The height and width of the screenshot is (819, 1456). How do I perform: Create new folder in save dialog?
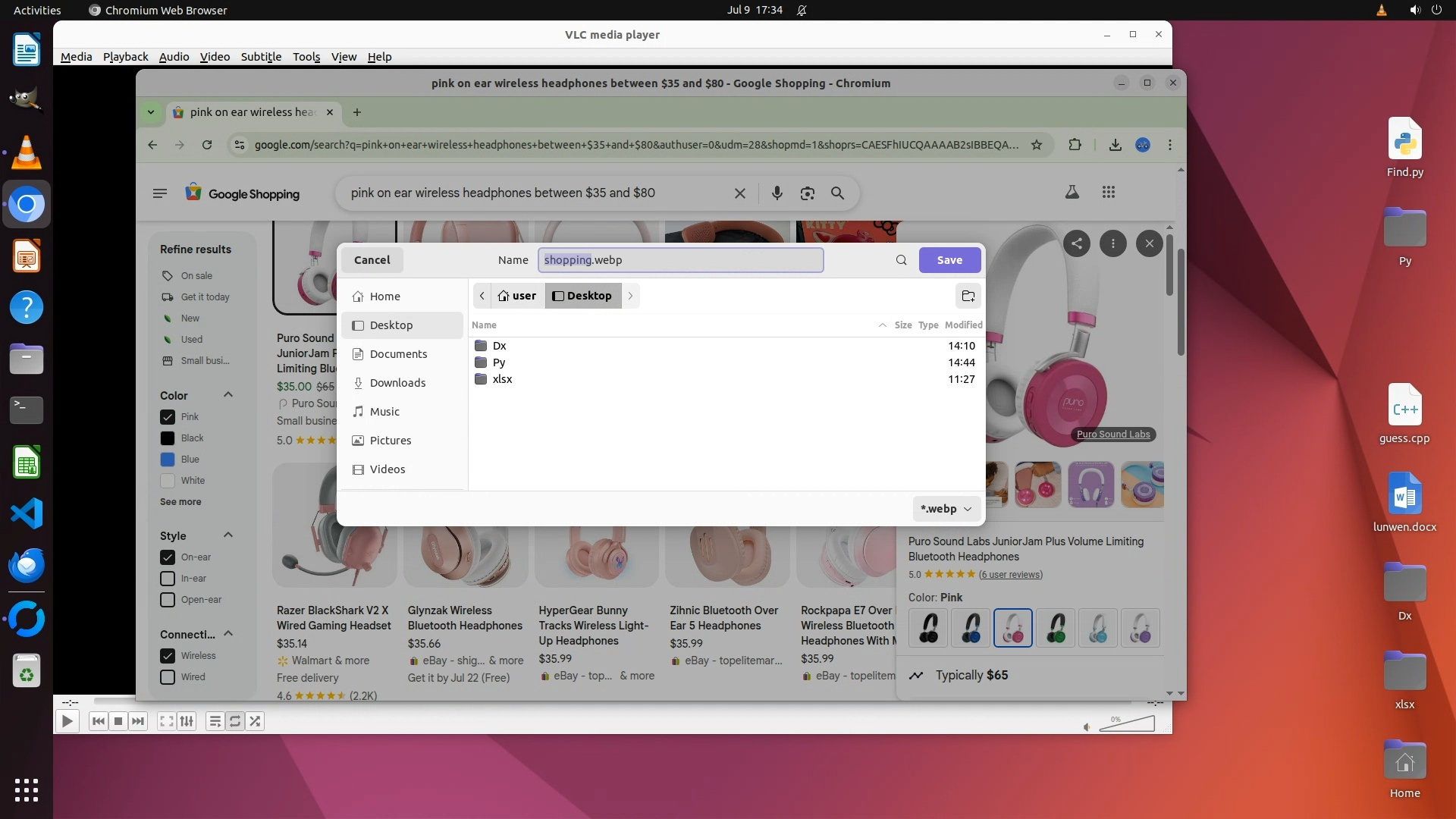tap(968, 296)
